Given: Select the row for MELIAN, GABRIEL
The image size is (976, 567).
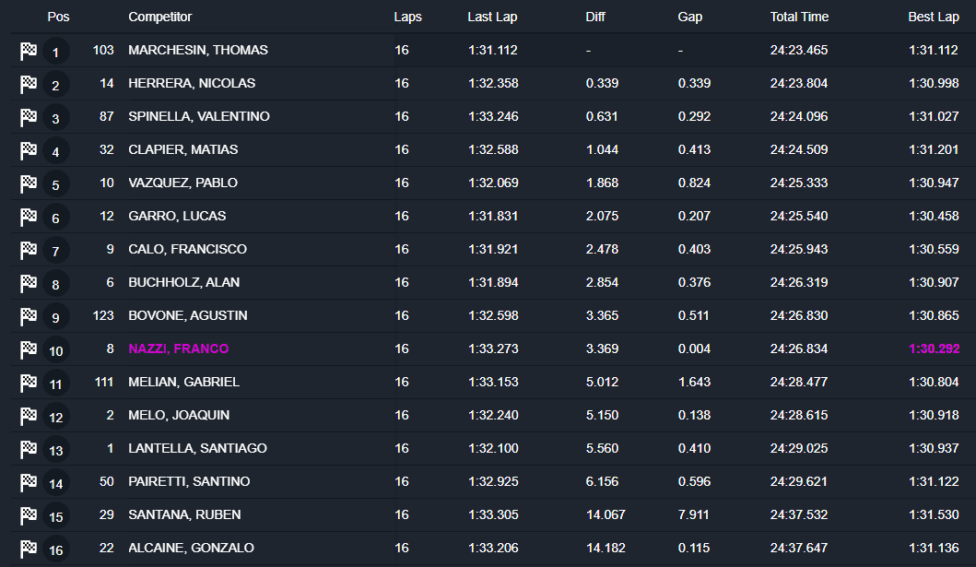Looking at the screenshot, I should [184, 382].
